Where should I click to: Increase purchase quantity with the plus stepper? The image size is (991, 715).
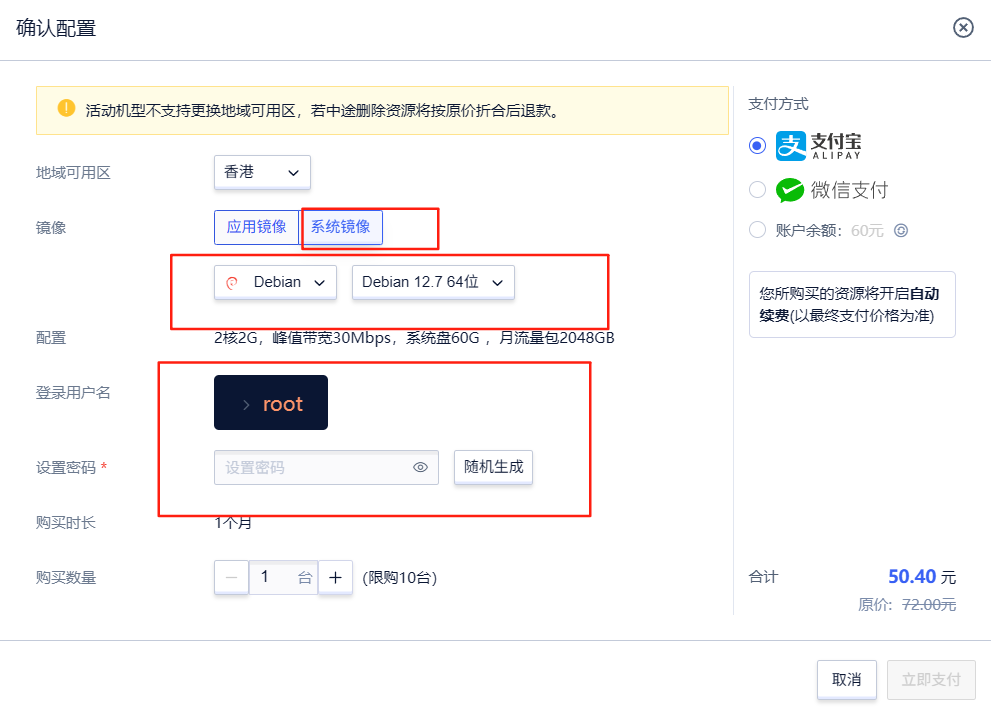[x=336, y=577]
